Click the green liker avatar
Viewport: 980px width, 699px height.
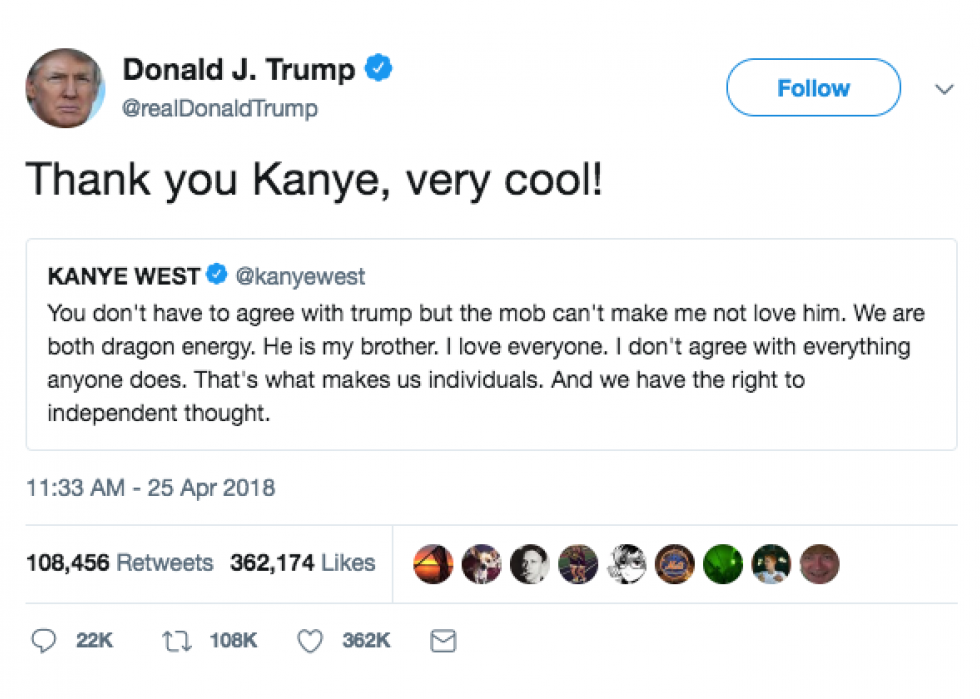click(723, 564)
